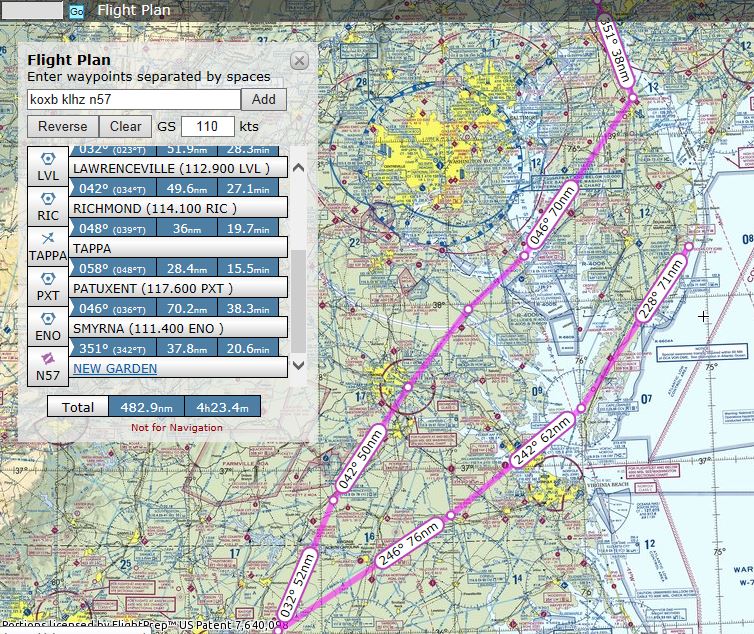Close the Flight Plan panel

299,61
